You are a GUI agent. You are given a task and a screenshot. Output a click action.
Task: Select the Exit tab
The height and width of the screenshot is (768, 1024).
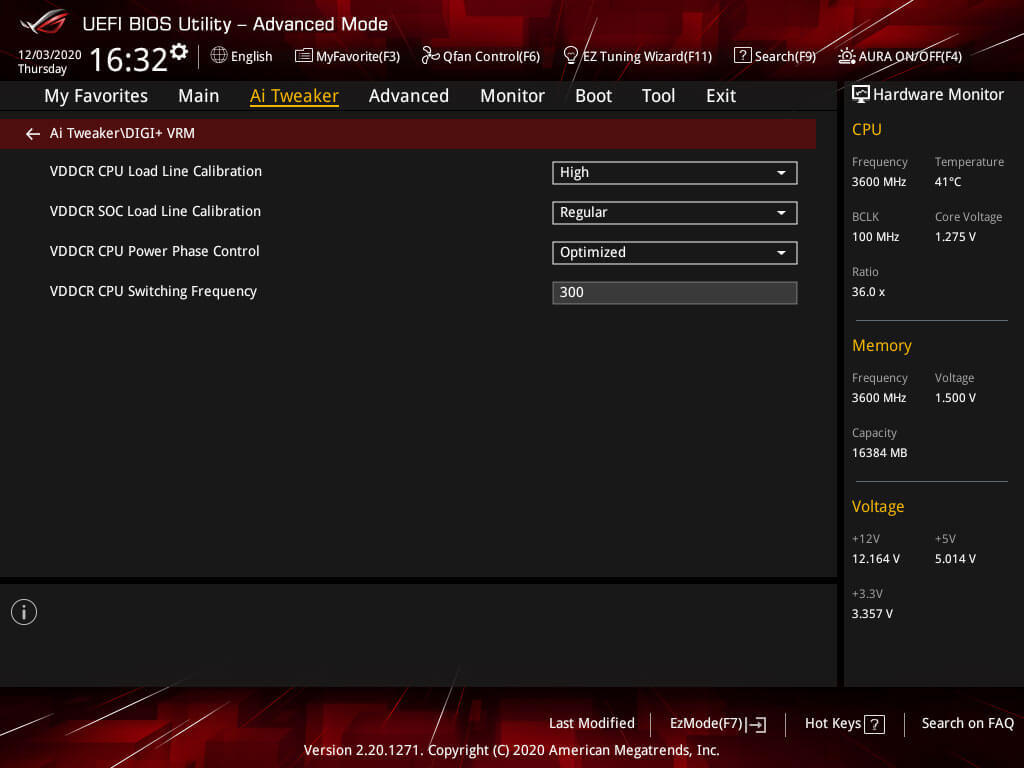click(x=721, y=96)
